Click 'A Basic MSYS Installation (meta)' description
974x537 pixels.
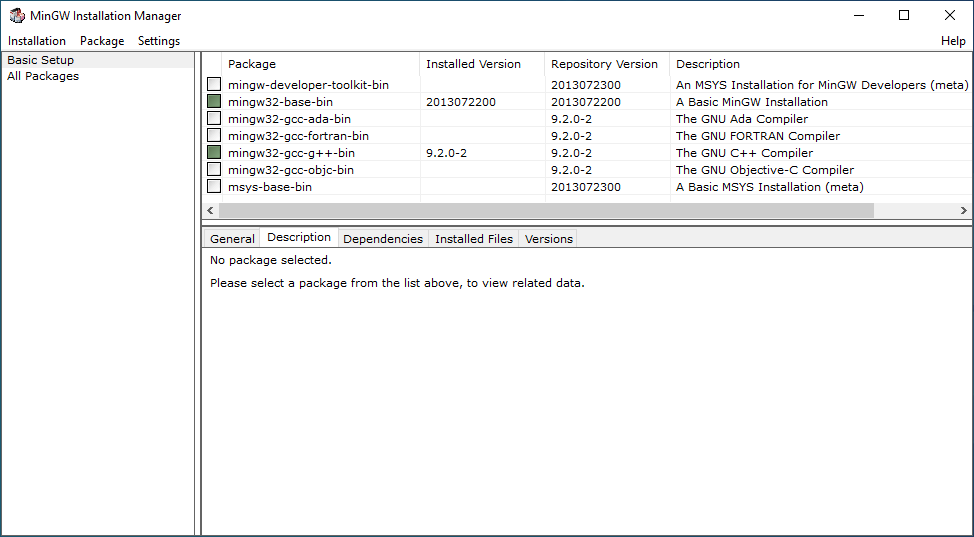pos(770,186)
